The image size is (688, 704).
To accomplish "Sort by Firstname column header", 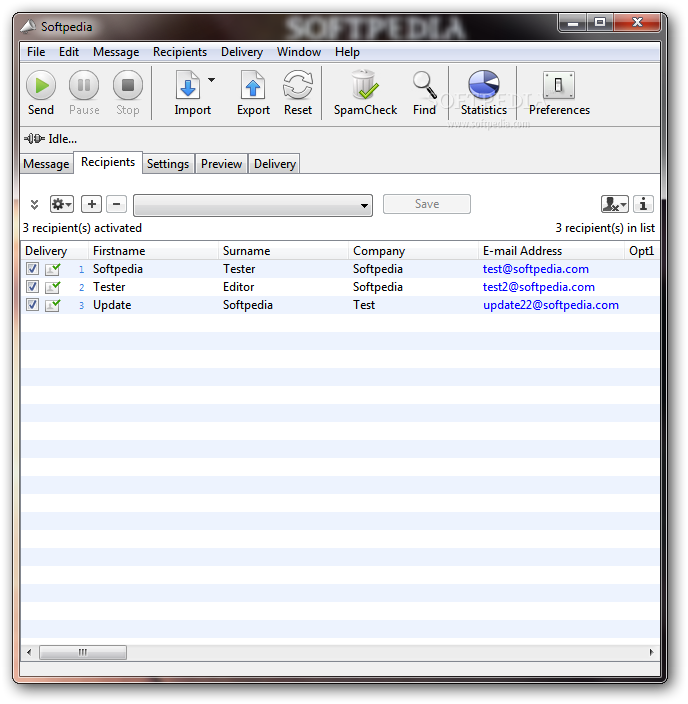I will point(153,251).
